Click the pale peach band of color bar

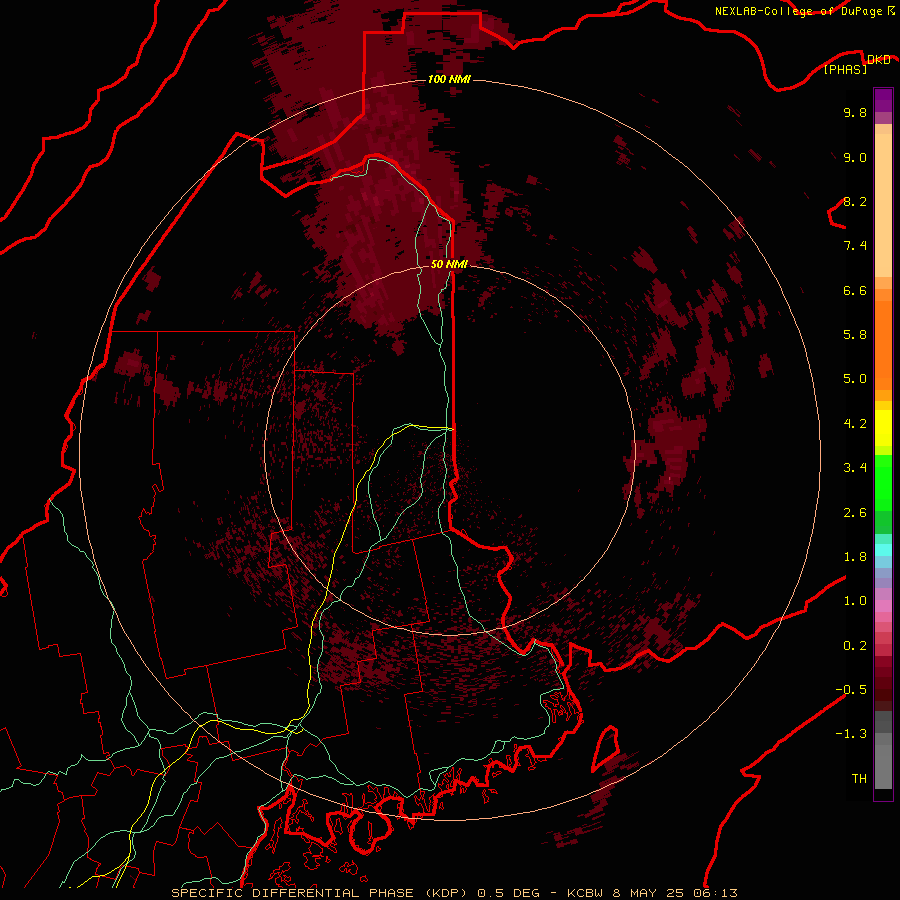pos(883,205)
